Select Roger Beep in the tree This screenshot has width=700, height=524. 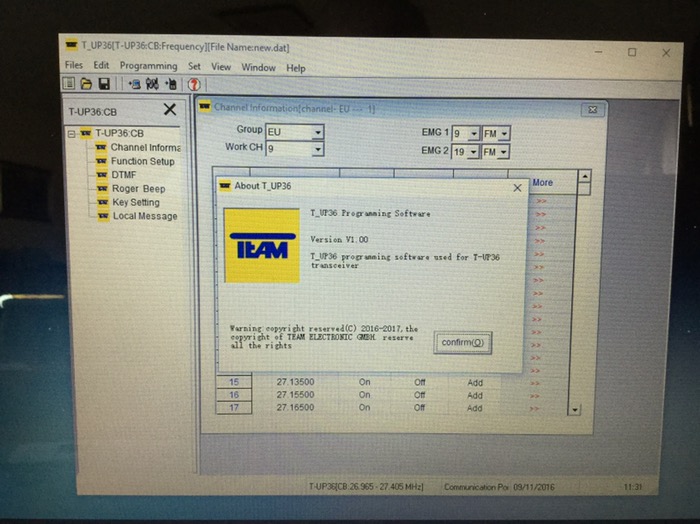[x=138, y=189]
